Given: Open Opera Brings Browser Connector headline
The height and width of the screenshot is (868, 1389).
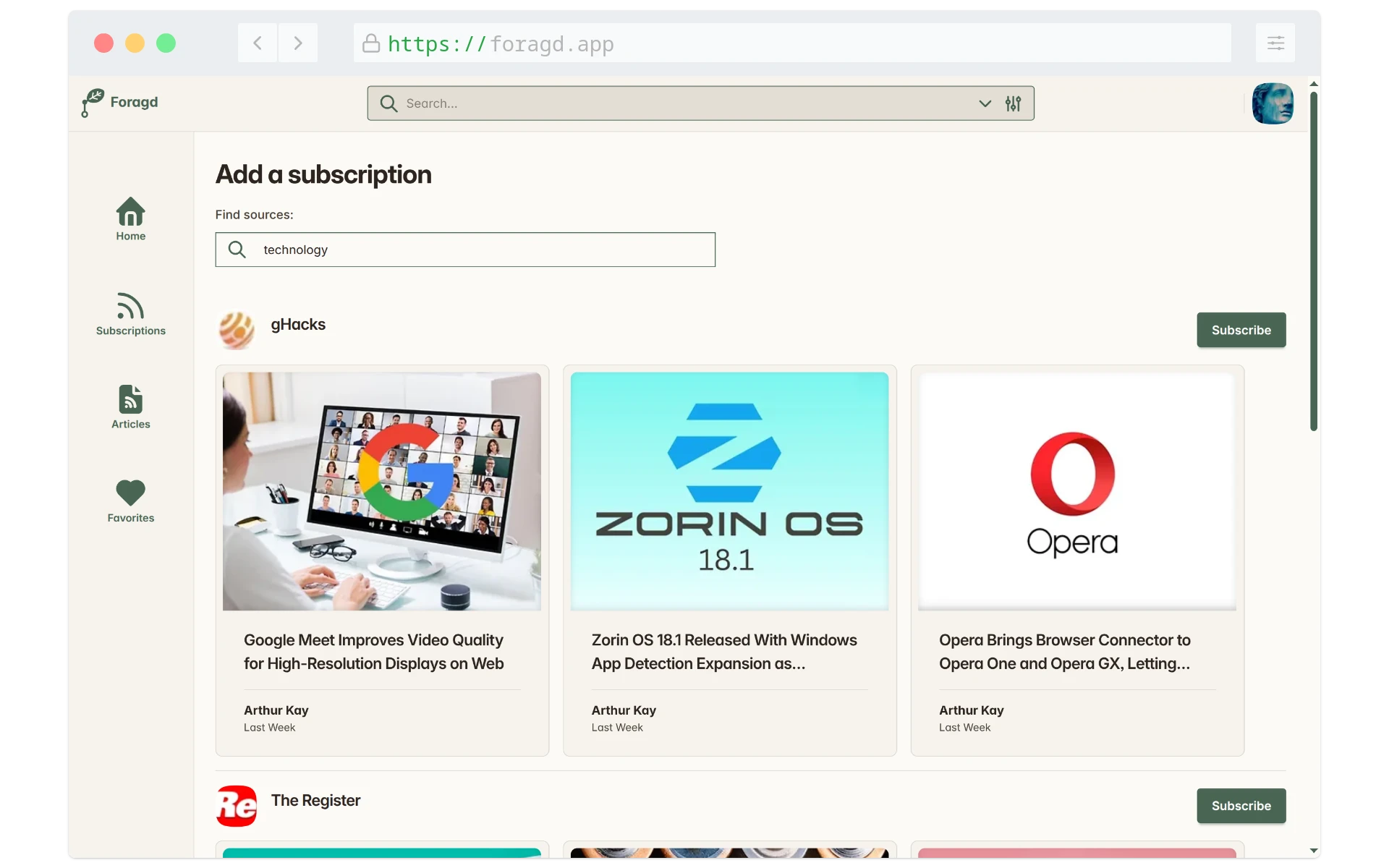Looking at the screenshot, I should (1065, 652).
